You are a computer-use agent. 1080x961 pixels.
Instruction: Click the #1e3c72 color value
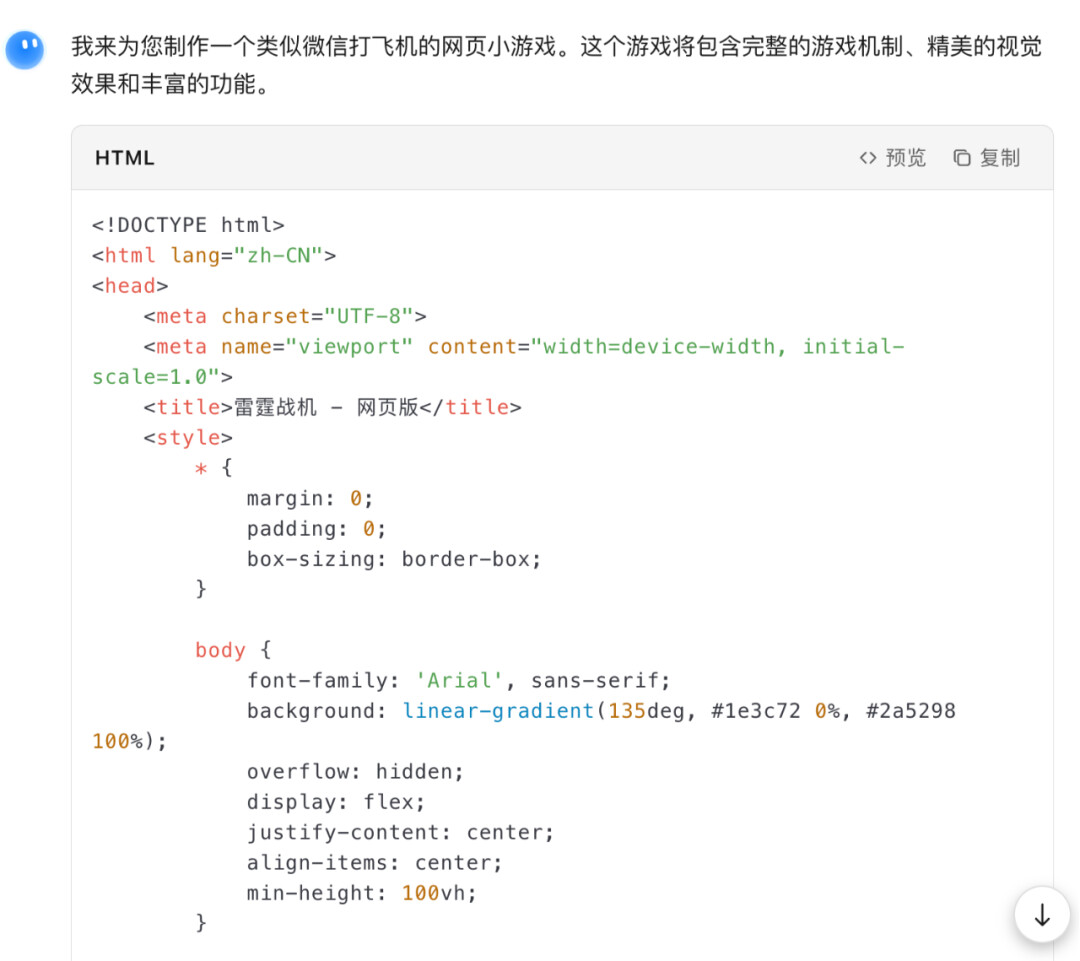[x=751, y=711]
